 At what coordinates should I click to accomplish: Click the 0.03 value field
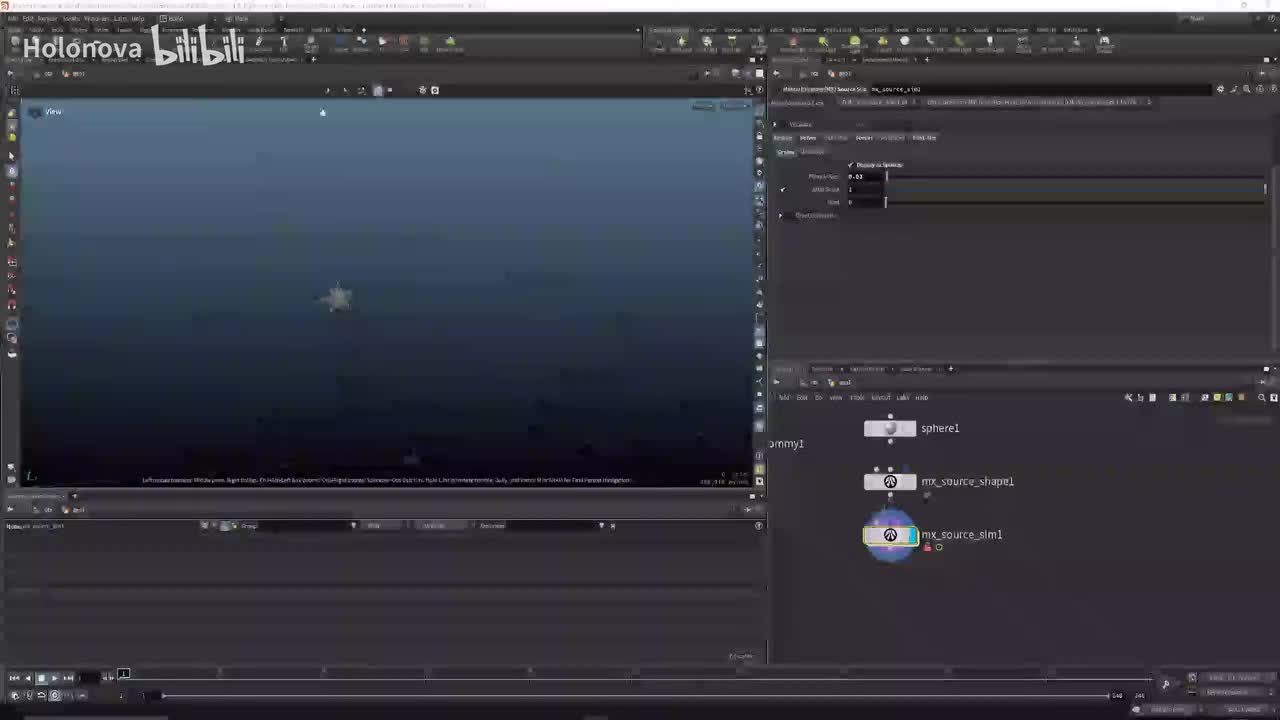click(865, 177)
